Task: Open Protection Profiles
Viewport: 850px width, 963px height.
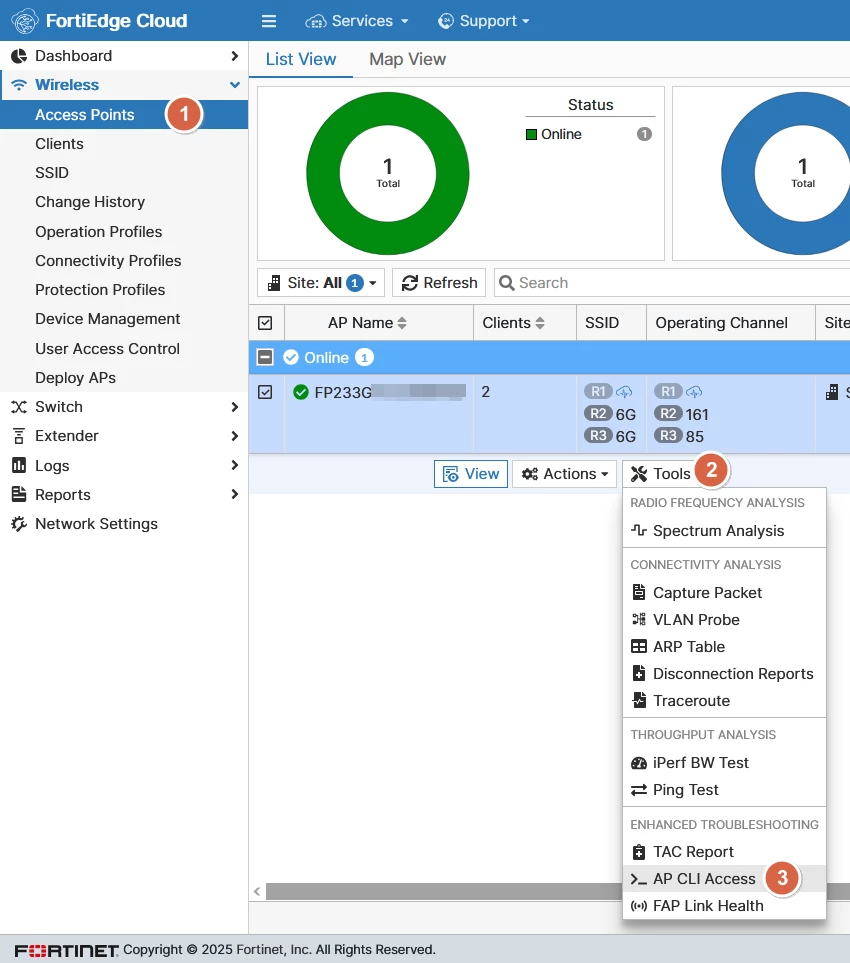Action: 100,290
